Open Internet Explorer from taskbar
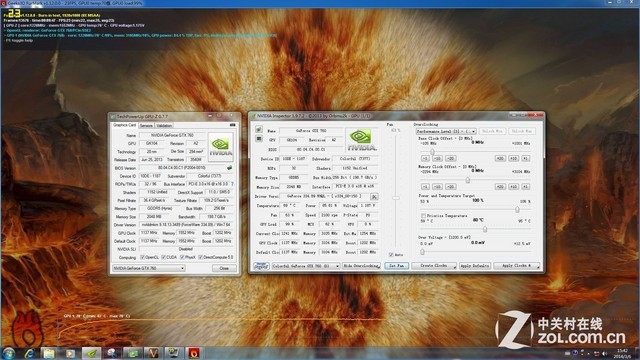Image resolution: width=640 pixels, height=360 pixels. (x=29, y=353)
